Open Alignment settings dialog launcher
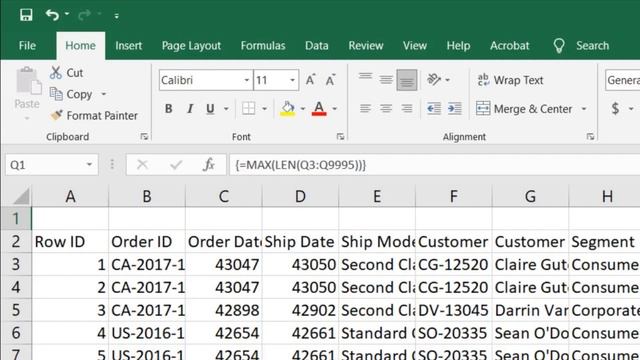Screen dimensions: 640x360 coord(590,137)
